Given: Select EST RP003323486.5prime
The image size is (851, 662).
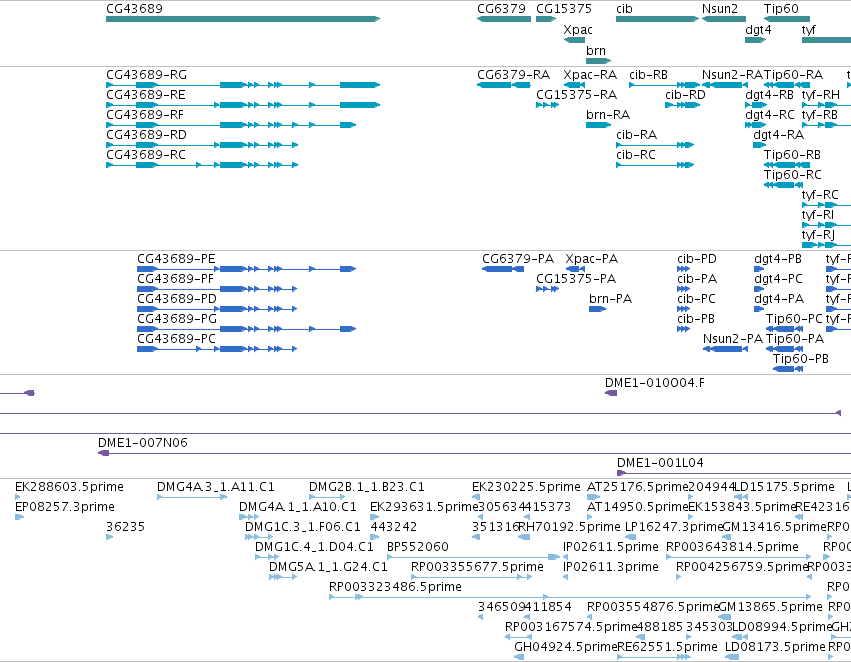Looking at the screenshot, I should pyautogui.click(x=570, y=597).
